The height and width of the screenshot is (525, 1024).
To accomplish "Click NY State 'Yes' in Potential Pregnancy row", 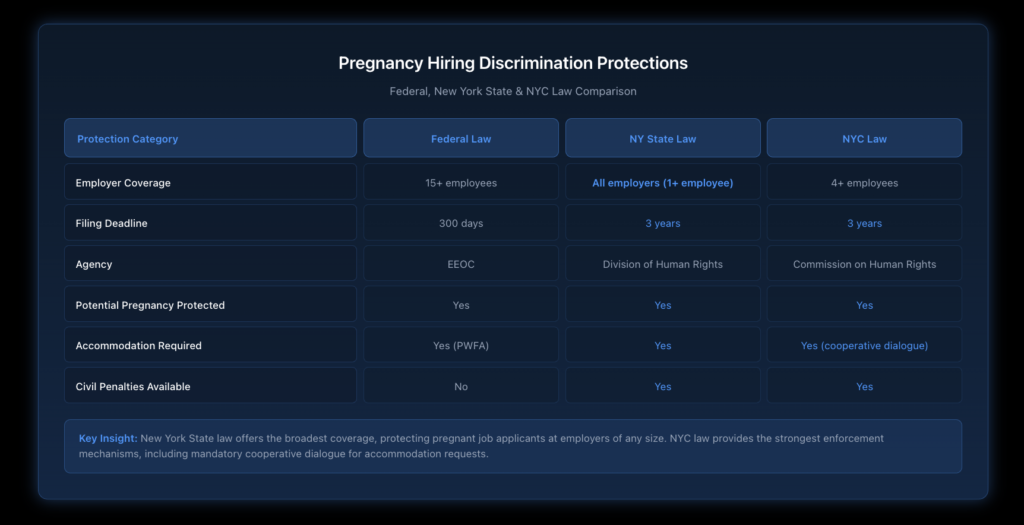I will tap(663, 304).
